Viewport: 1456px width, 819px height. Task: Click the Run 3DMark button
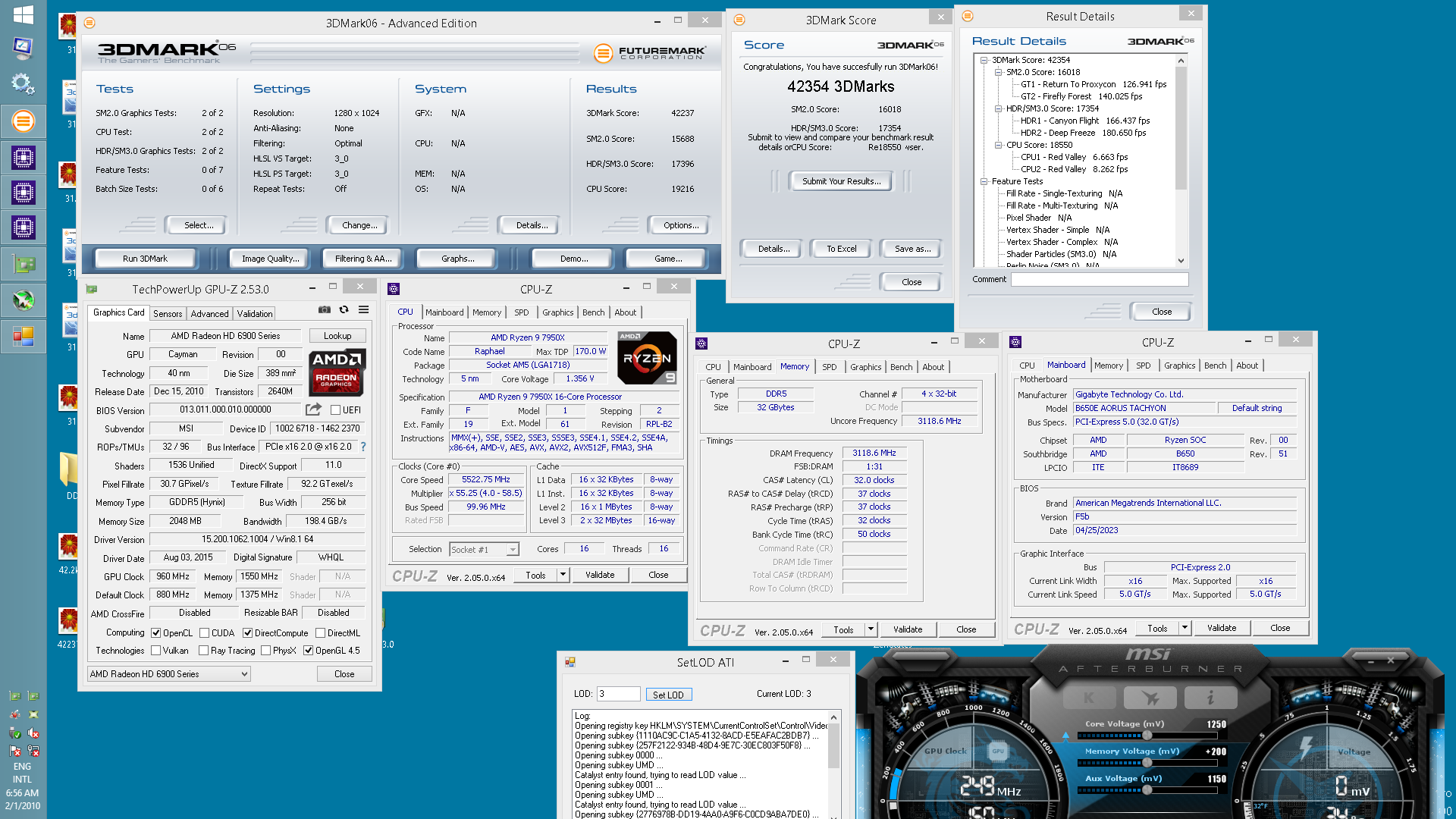145,259
